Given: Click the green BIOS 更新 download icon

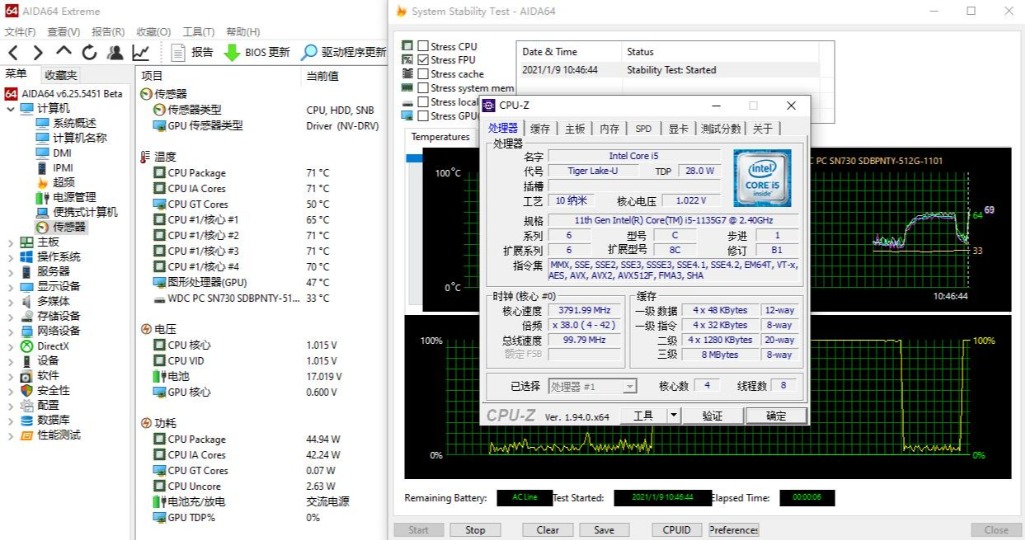Looking at the screenshot, I should point(231,53).
